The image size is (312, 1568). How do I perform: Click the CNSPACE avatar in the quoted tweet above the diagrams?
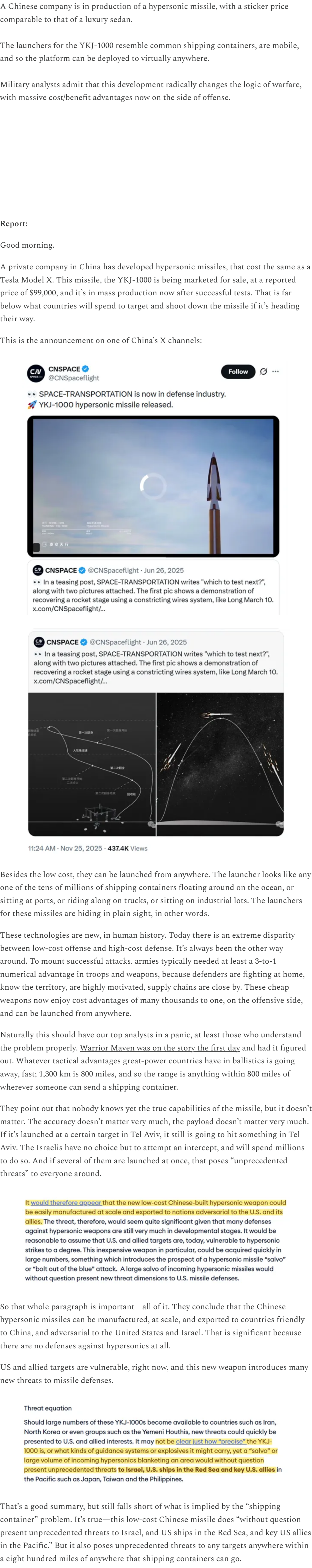click(39, 642)
